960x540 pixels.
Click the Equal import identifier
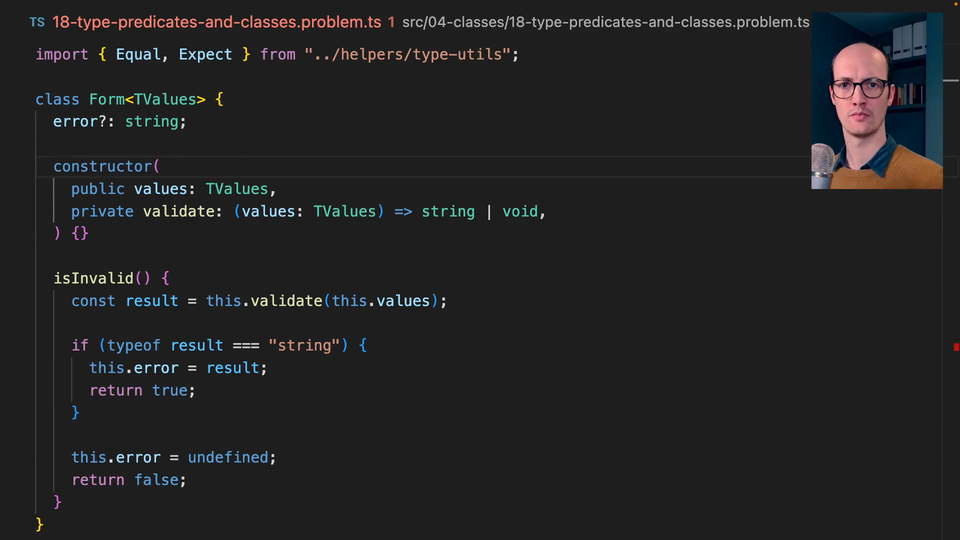point(138,55)
